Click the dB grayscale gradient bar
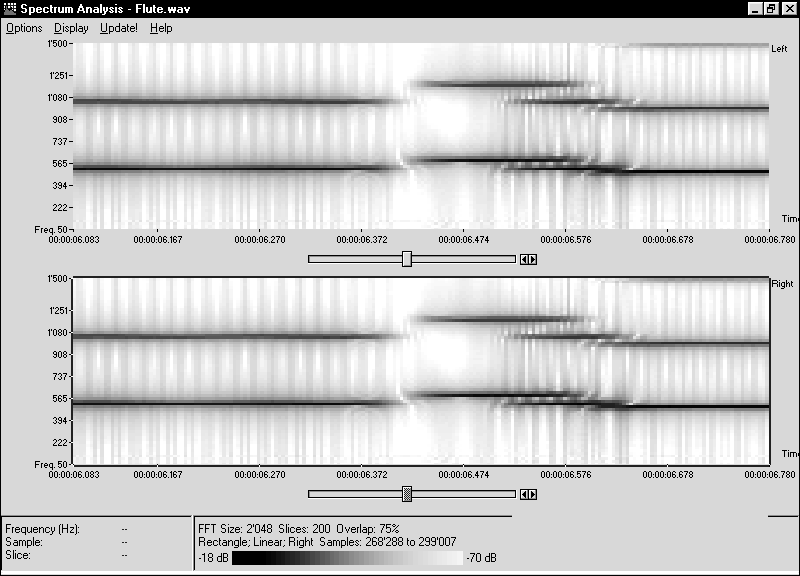Viewport: 800px width, 576px height. pyautogui.click(x=347, y=557)
